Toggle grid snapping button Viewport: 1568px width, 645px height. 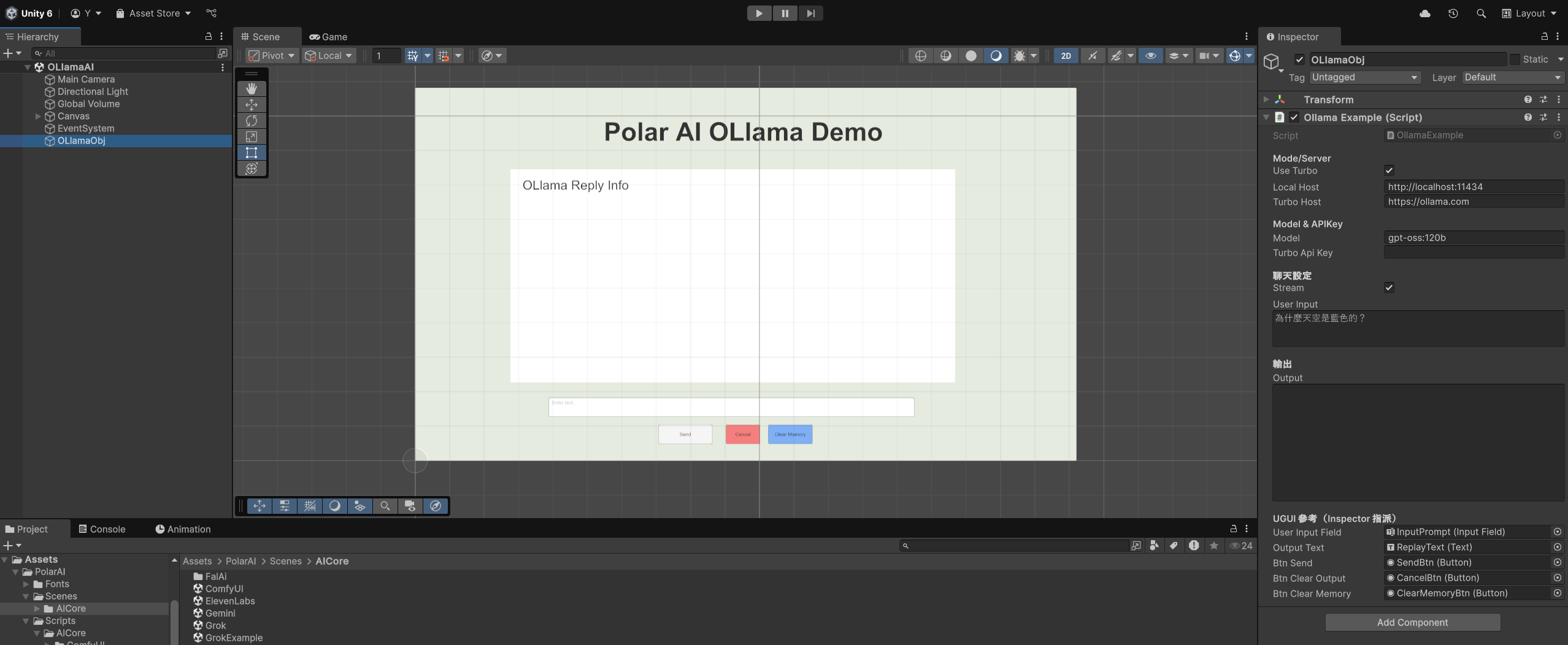[x=444, y=56]
